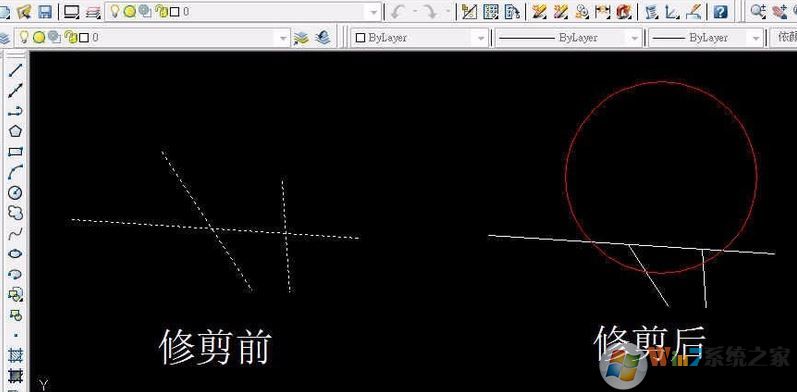Image resolution: width=797 pixels, height=392 pixels.
Task: Click the Undo arrow icon
Action: click(398, 12)
